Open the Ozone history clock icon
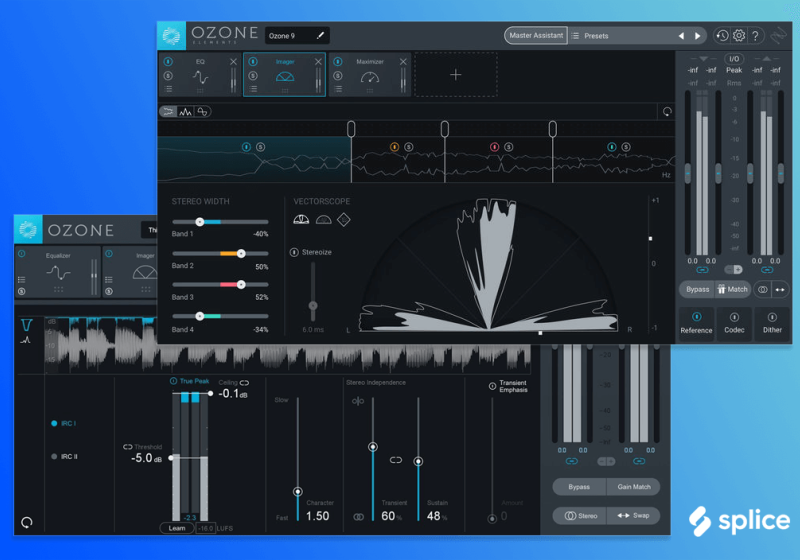This screenshot has width=800, height=560. [x=723, y=36]
